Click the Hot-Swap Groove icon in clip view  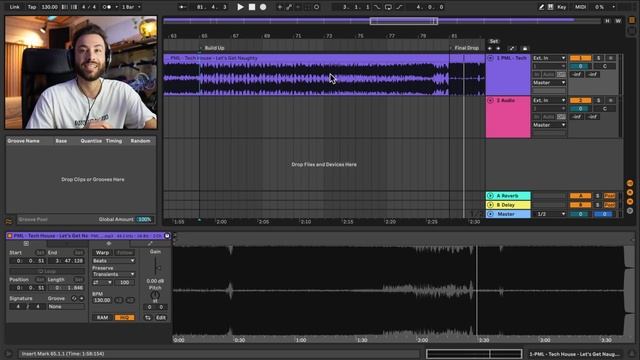pos(74,298)
